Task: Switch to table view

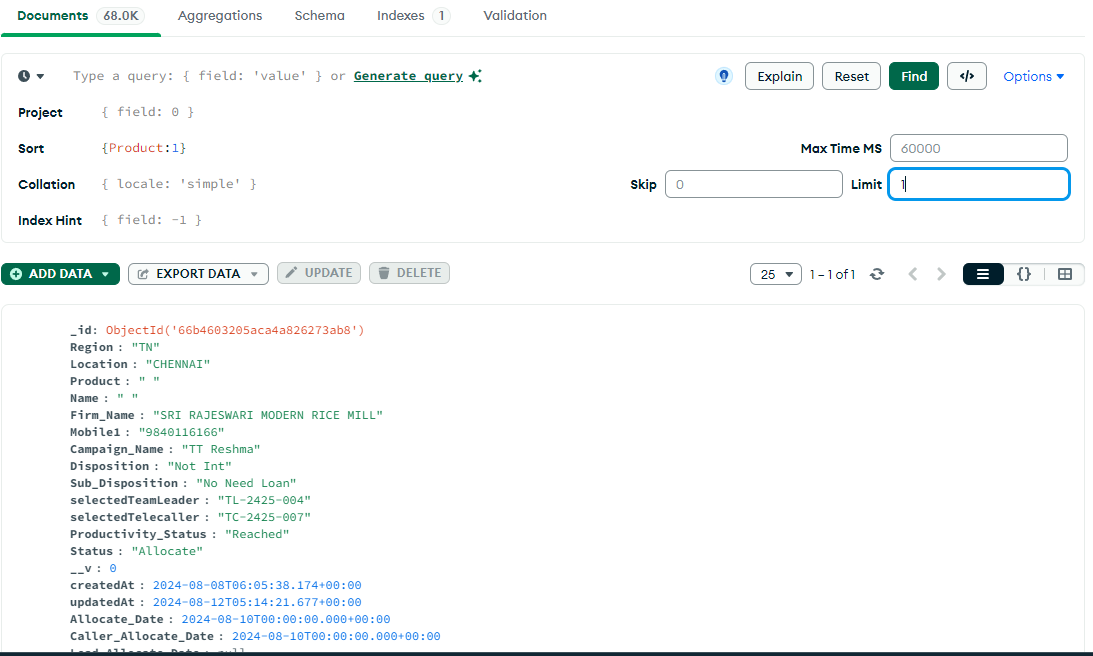Action: point(1065,274)
